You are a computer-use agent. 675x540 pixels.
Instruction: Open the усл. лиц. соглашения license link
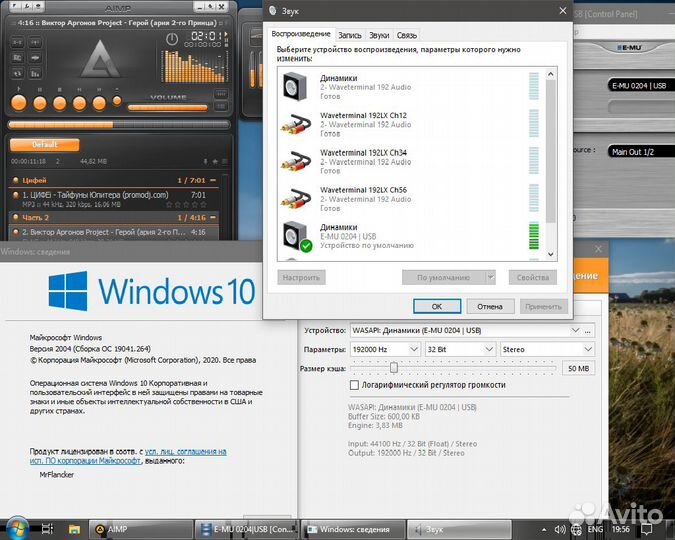(186, 451)
